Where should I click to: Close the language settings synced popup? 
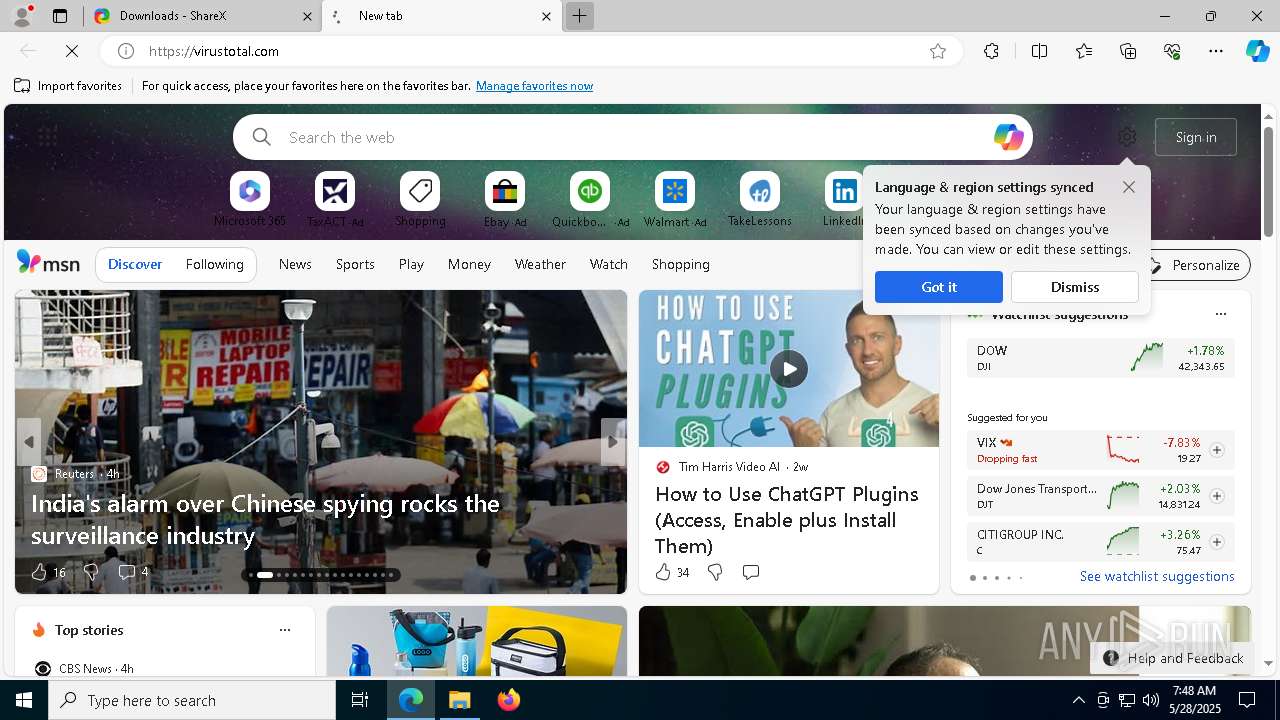pos(1129,187)
